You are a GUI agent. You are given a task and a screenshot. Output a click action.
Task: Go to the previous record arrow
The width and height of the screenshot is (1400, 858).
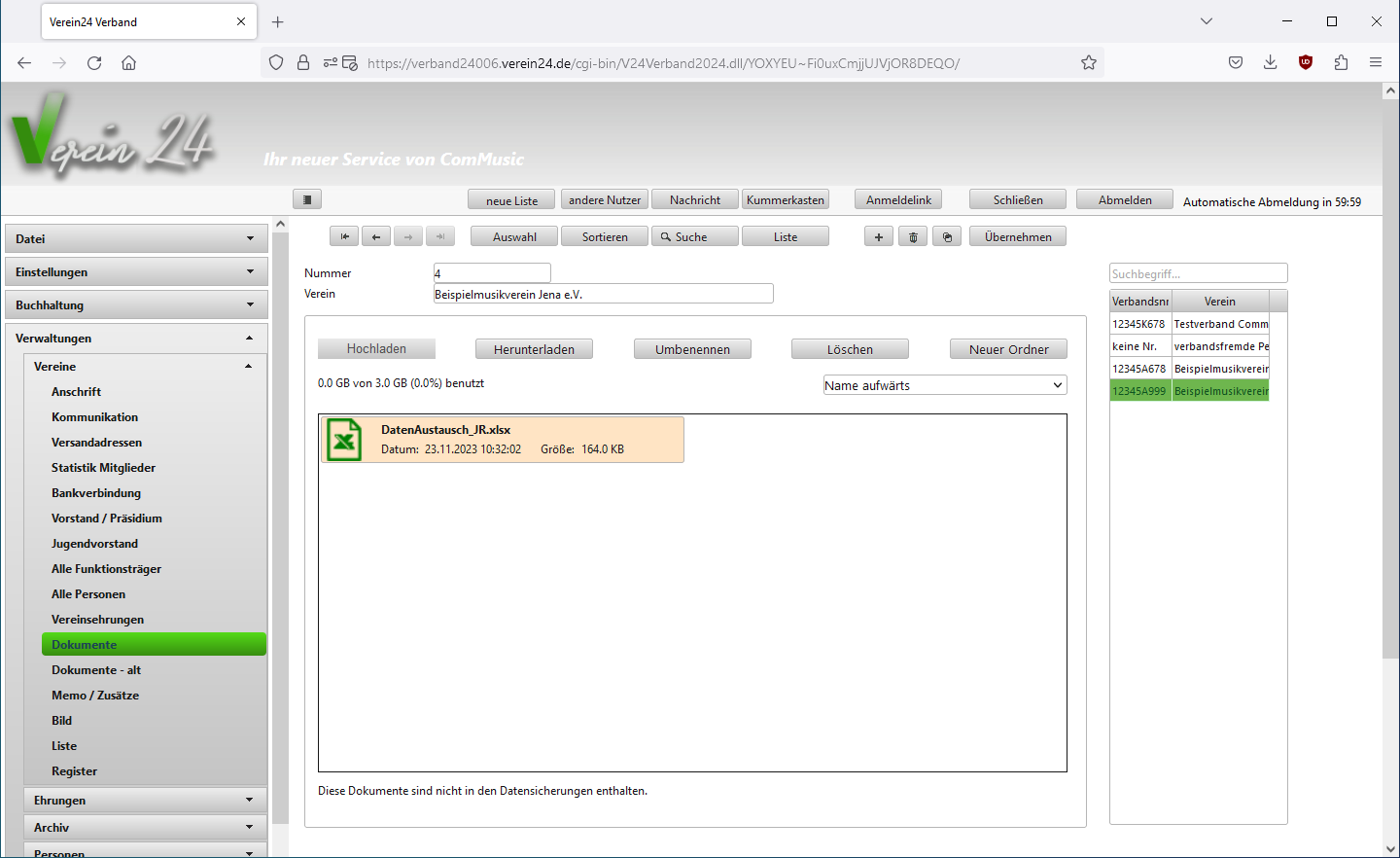376,236
